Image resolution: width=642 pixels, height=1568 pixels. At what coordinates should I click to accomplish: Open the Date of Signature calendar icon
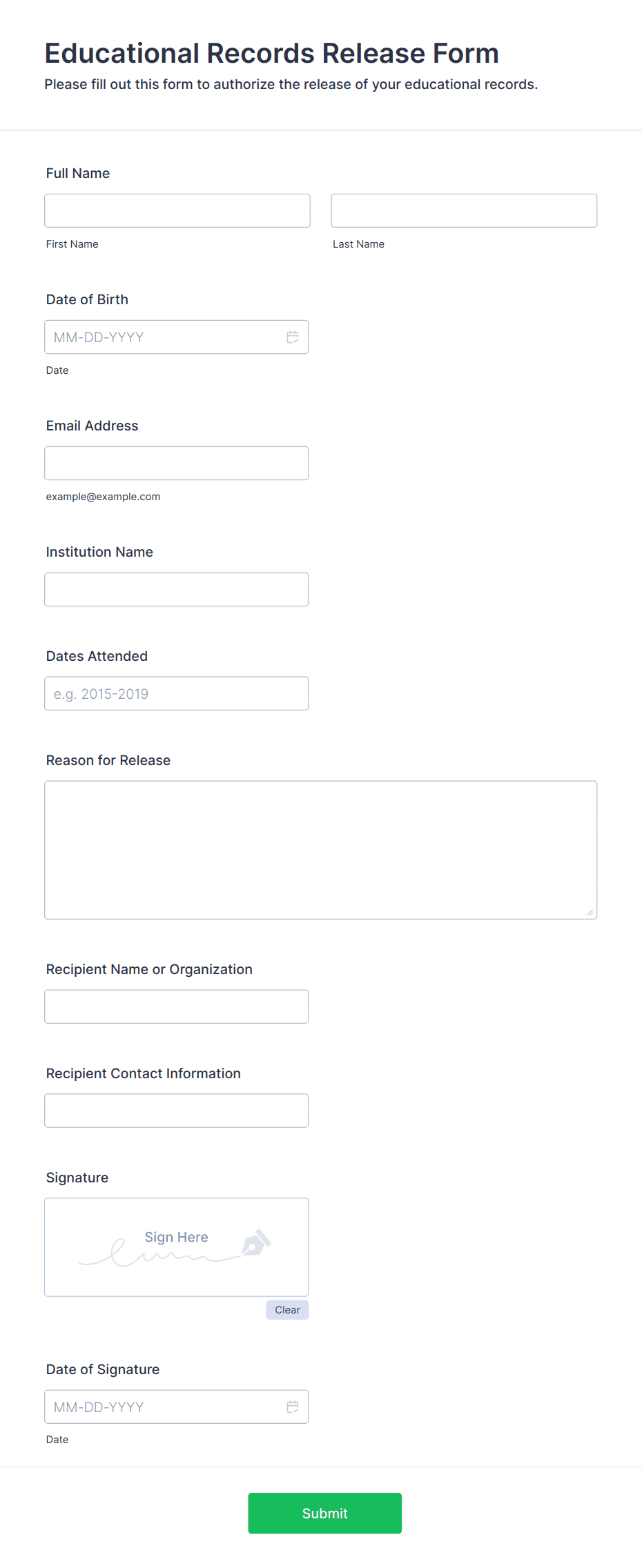tap(293, 1407)
